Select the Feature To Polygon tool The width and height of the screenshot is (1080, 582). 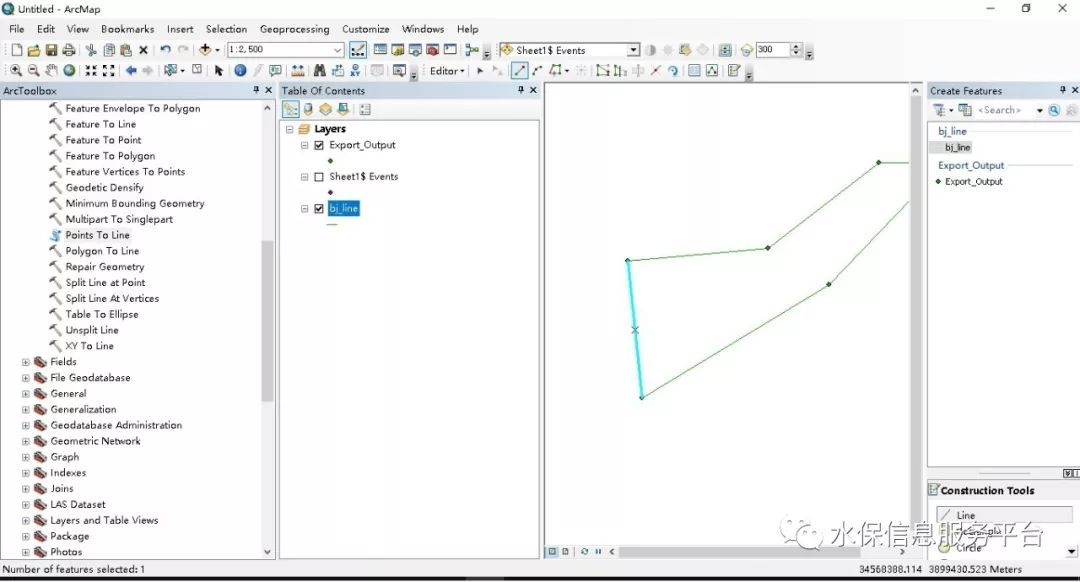tap(110, 156)
